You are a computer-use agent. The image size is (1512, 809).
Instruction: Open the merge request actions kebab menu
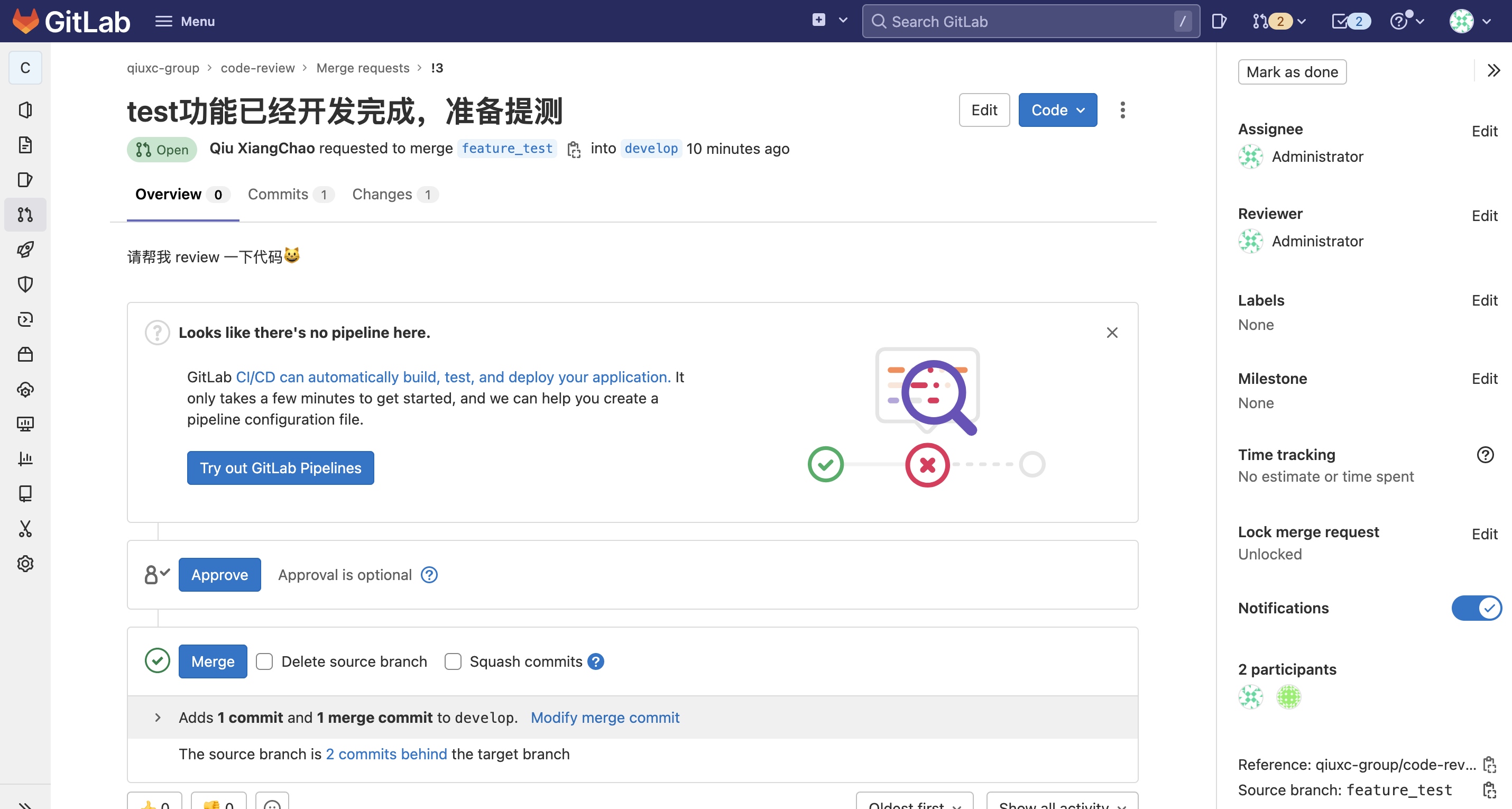(1122, 110)
